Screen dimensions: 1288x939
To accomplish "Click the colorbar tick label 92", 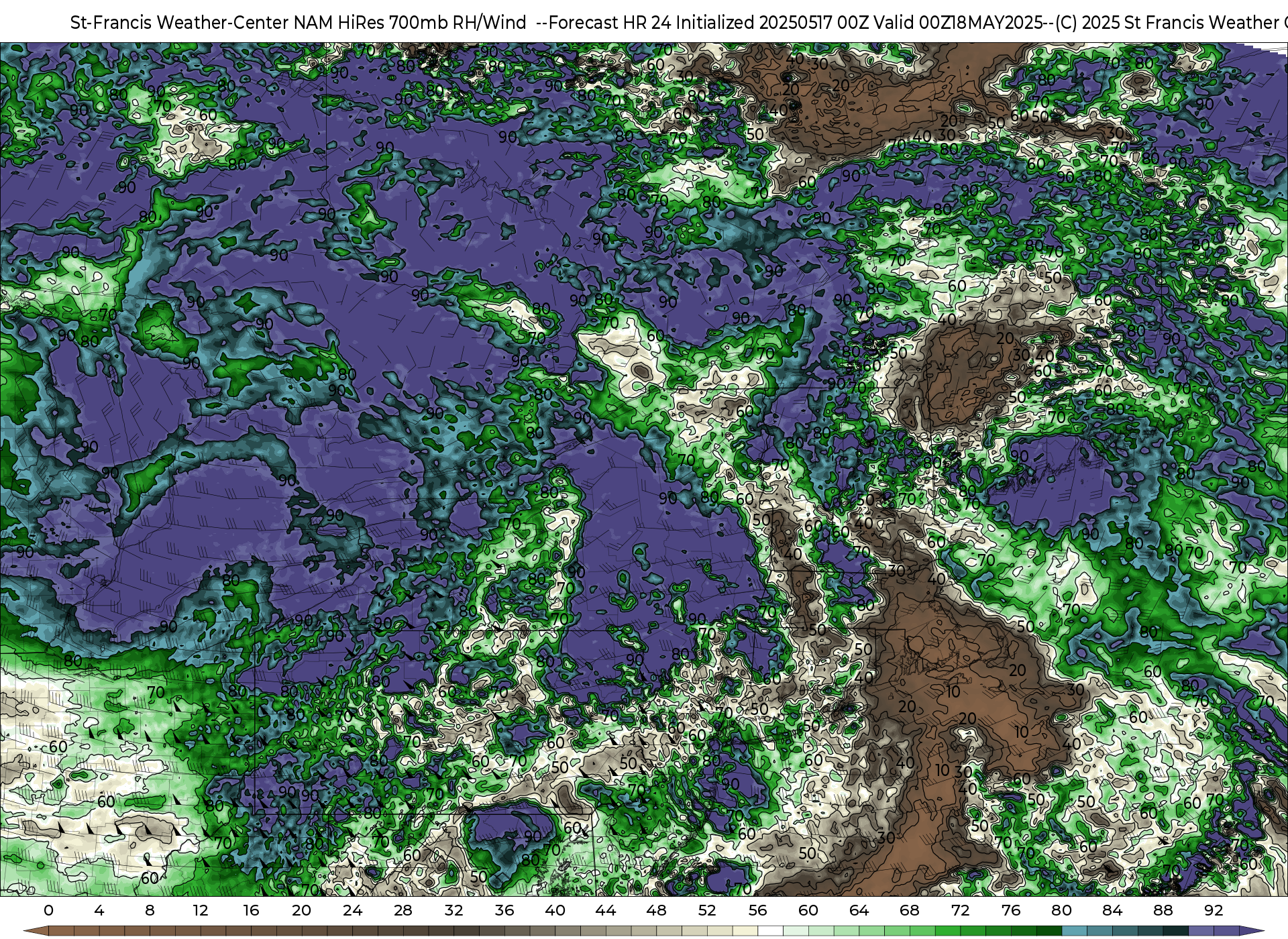I will (1214, 910).
